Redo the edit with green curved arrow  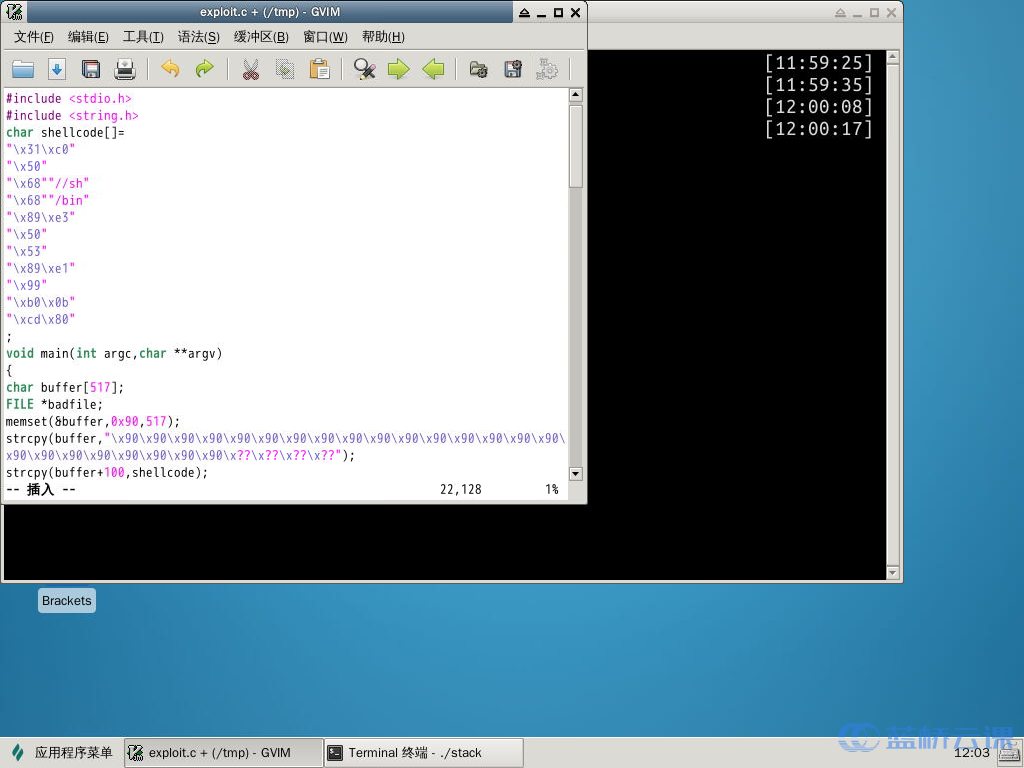point(204,69)
